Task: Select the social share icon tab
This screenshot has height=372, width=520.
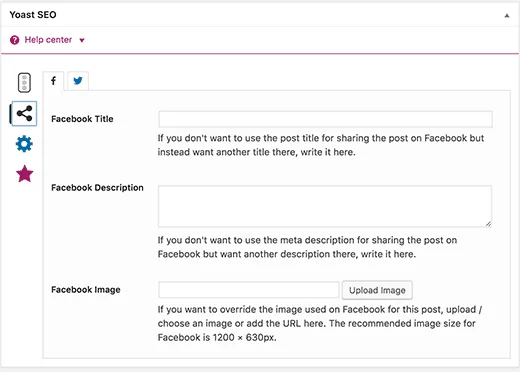Action: 24,114
